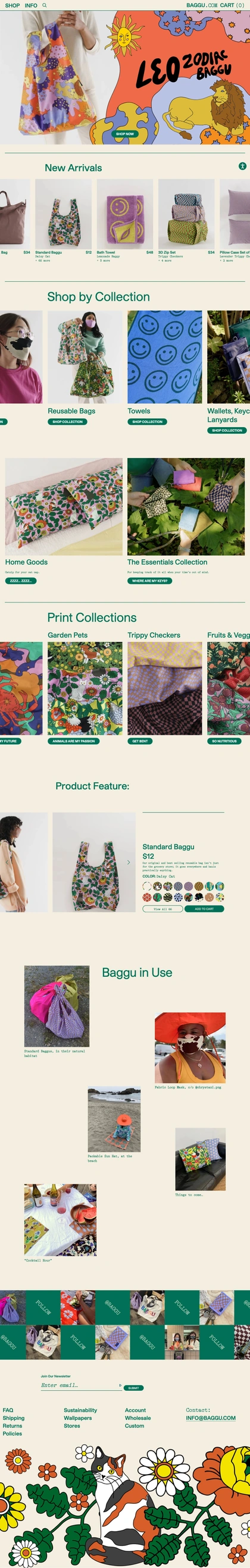This screenshot has width=250, height=1568.
Task: Open the SHOP menu
Action: 12,5
